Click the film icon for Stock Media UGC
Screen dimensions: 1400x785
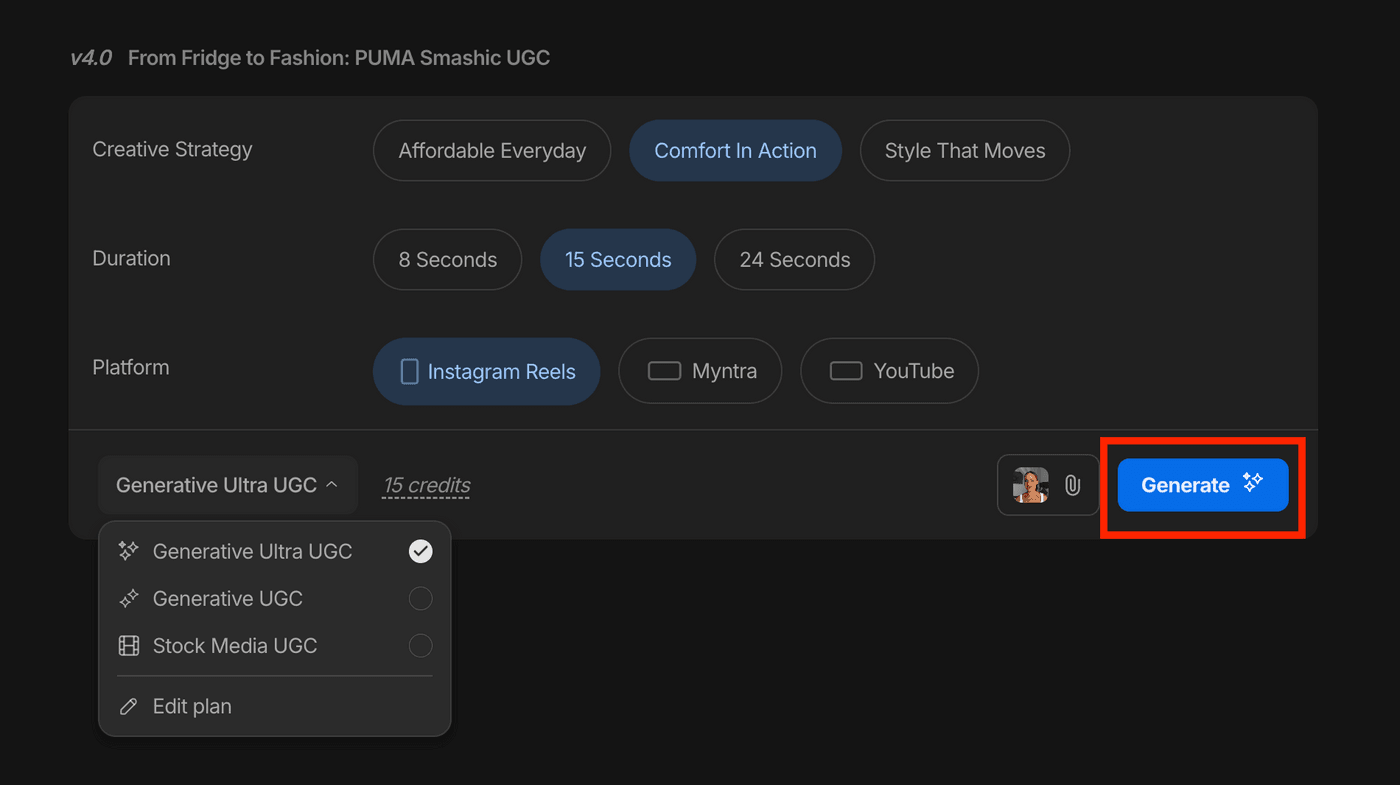pos(129,646)
